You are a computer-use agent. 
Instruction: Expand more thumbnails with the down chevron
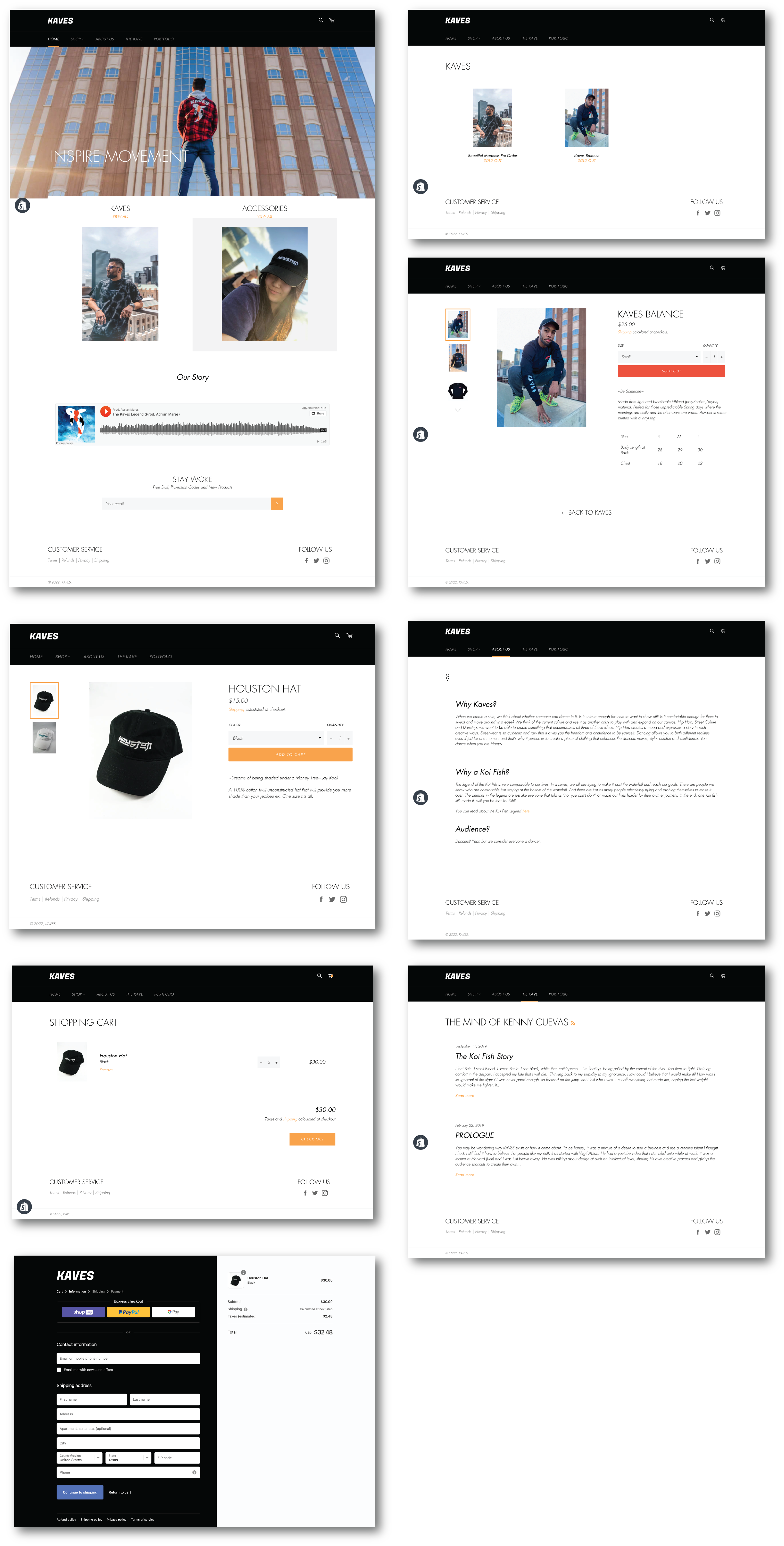458,410
